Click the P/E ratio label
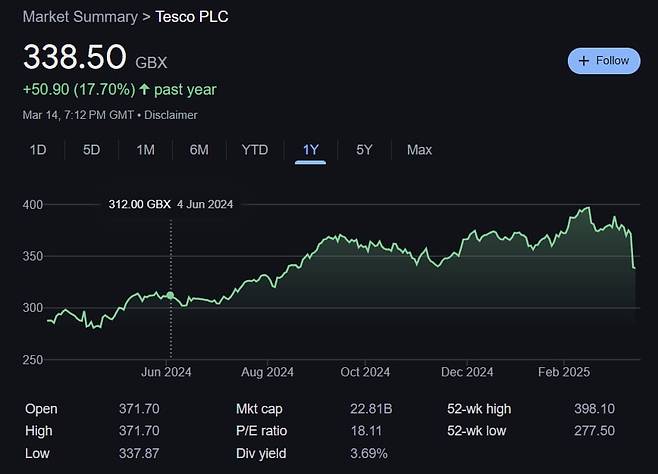This screenshot has width=658, height=474. tap(263, 431)
